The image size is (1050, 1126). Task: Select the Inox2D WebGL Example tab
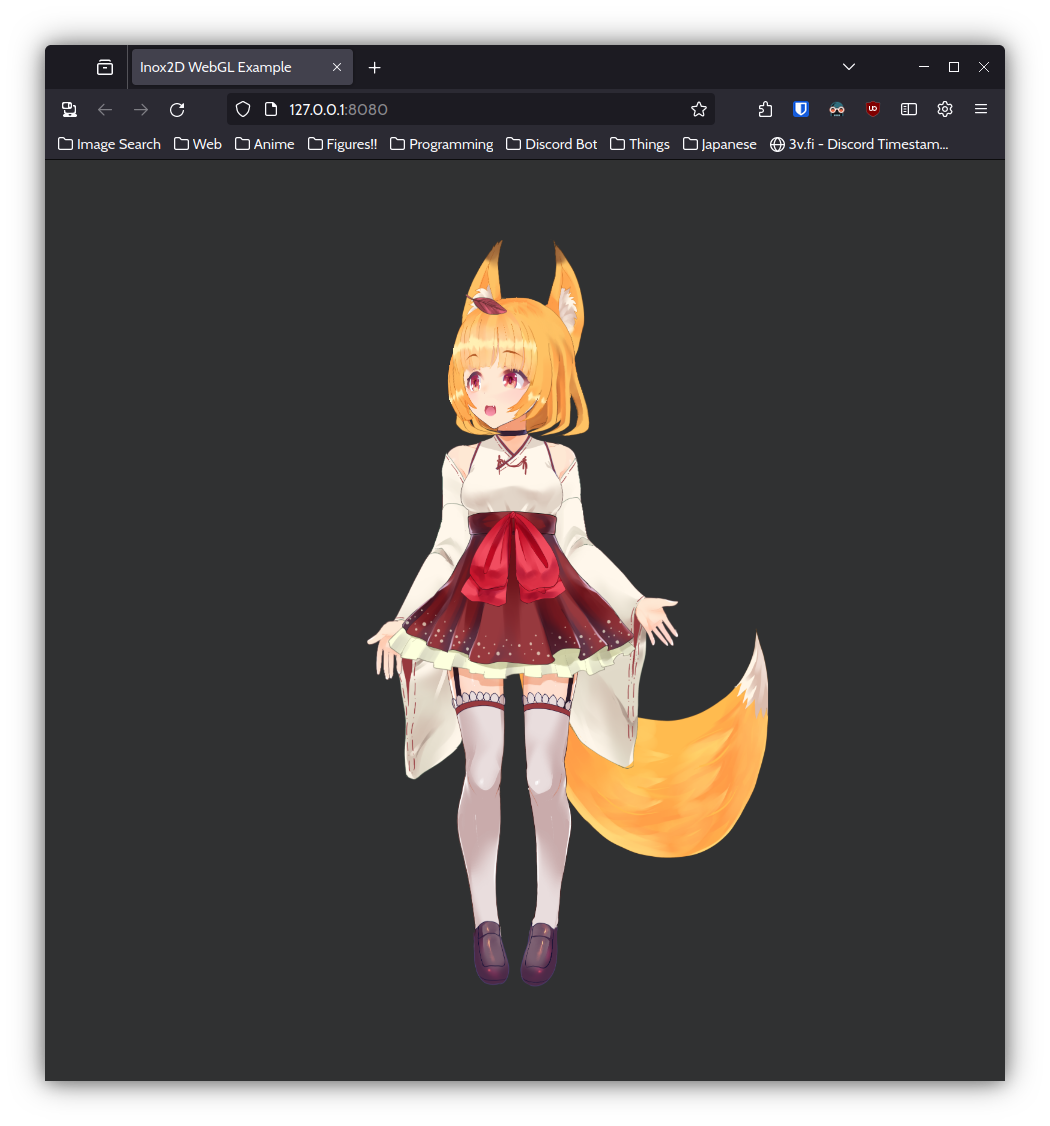(242, 67)
